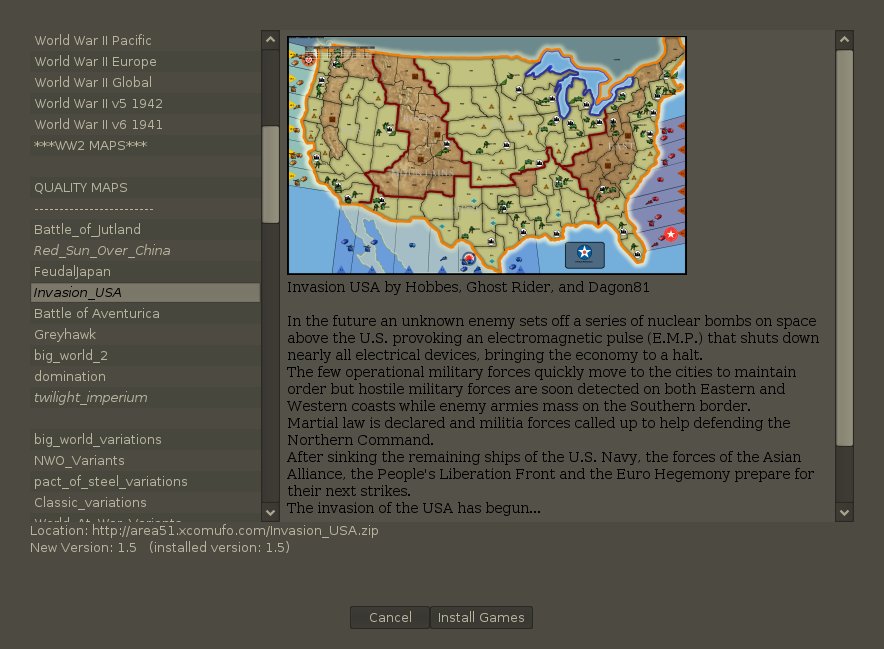Cancel the map download dialog

(390, 618)
